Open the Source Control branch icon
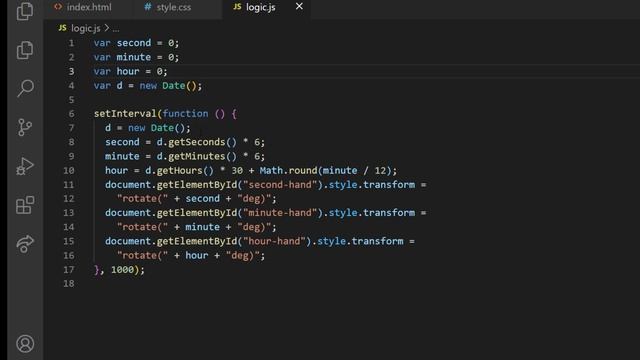Image resolution: width=640 pixels, height=360 pixels. click(x=25, y=127)
